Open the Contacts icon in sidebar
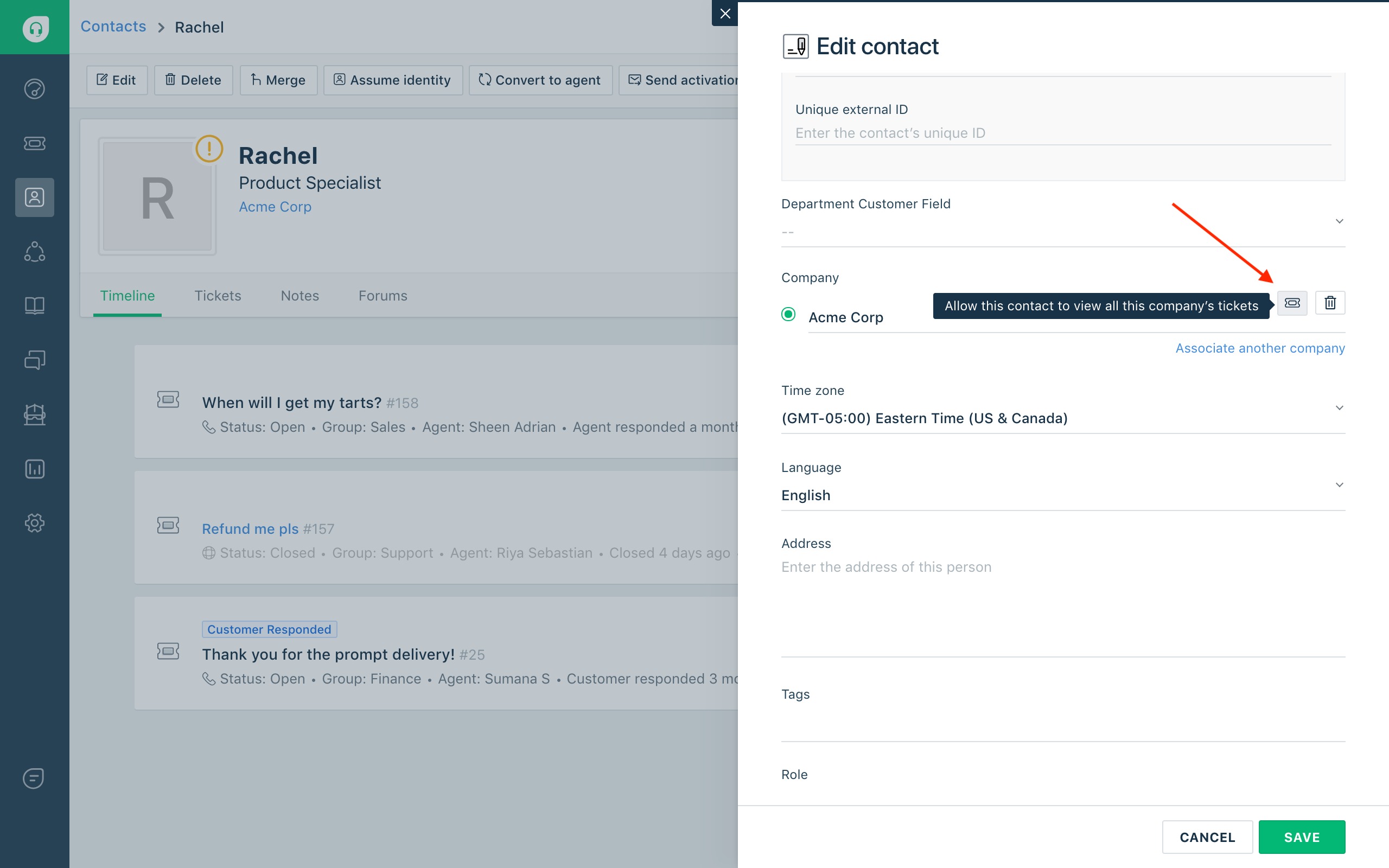Screen dimensions: 1389x868 coord(34,197)
